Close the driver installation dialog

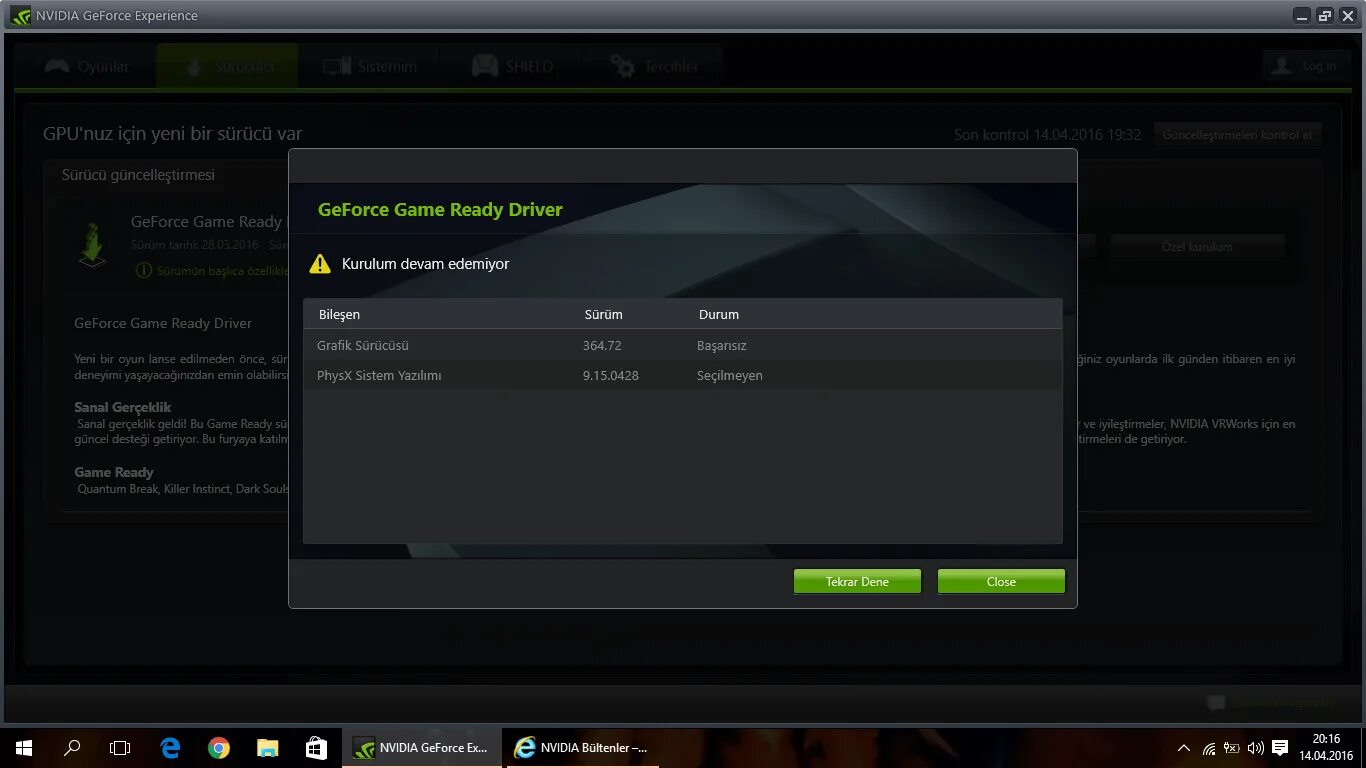(x=1001, y=581)
